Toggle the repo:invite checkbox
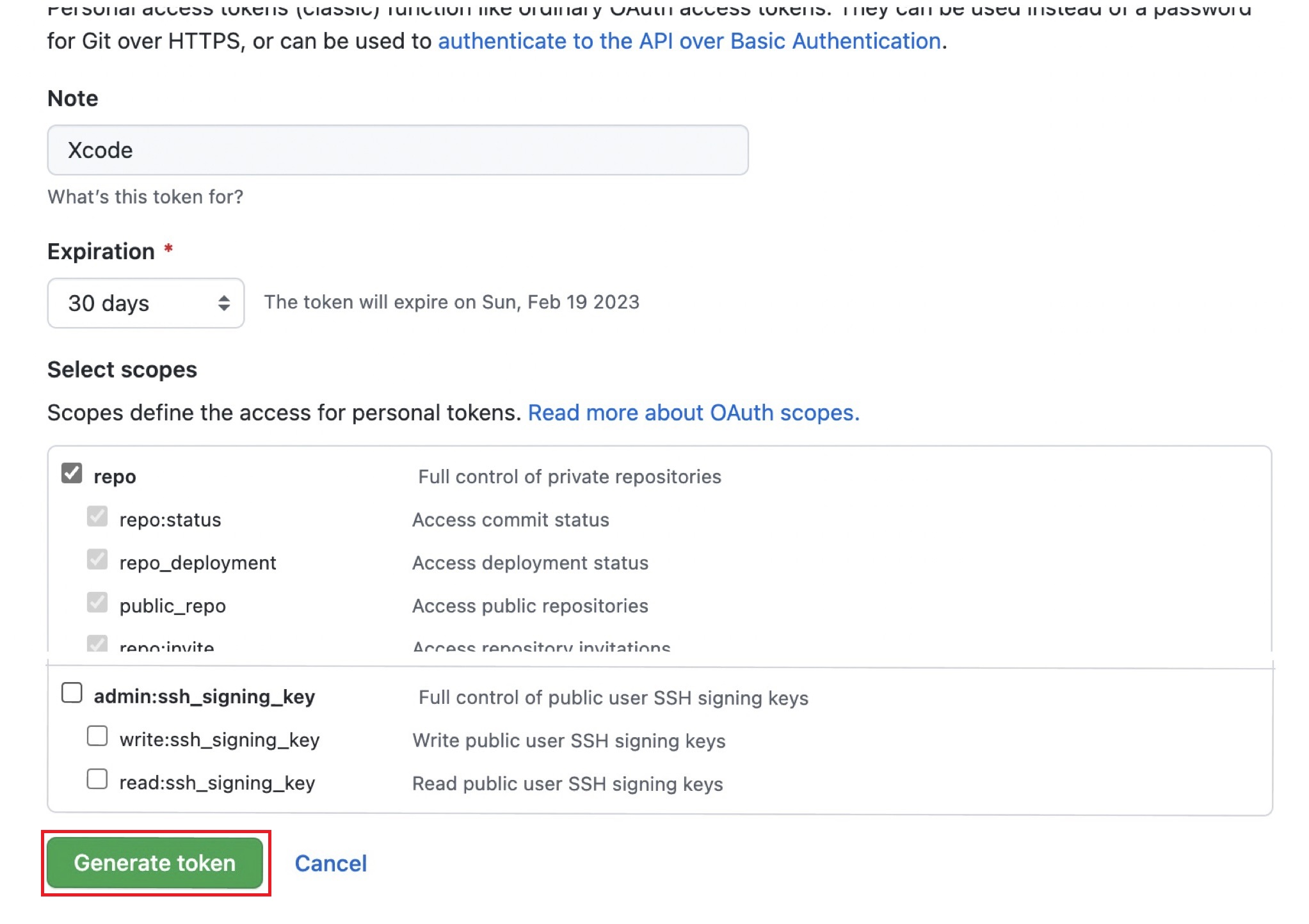 pos(97,643)
